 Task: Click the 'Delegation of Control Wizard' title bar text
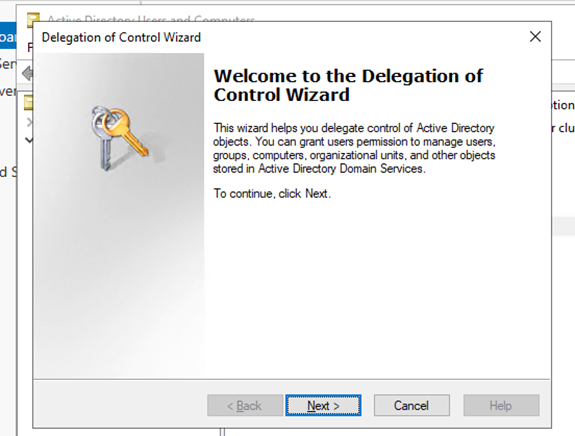click(121, 37)
